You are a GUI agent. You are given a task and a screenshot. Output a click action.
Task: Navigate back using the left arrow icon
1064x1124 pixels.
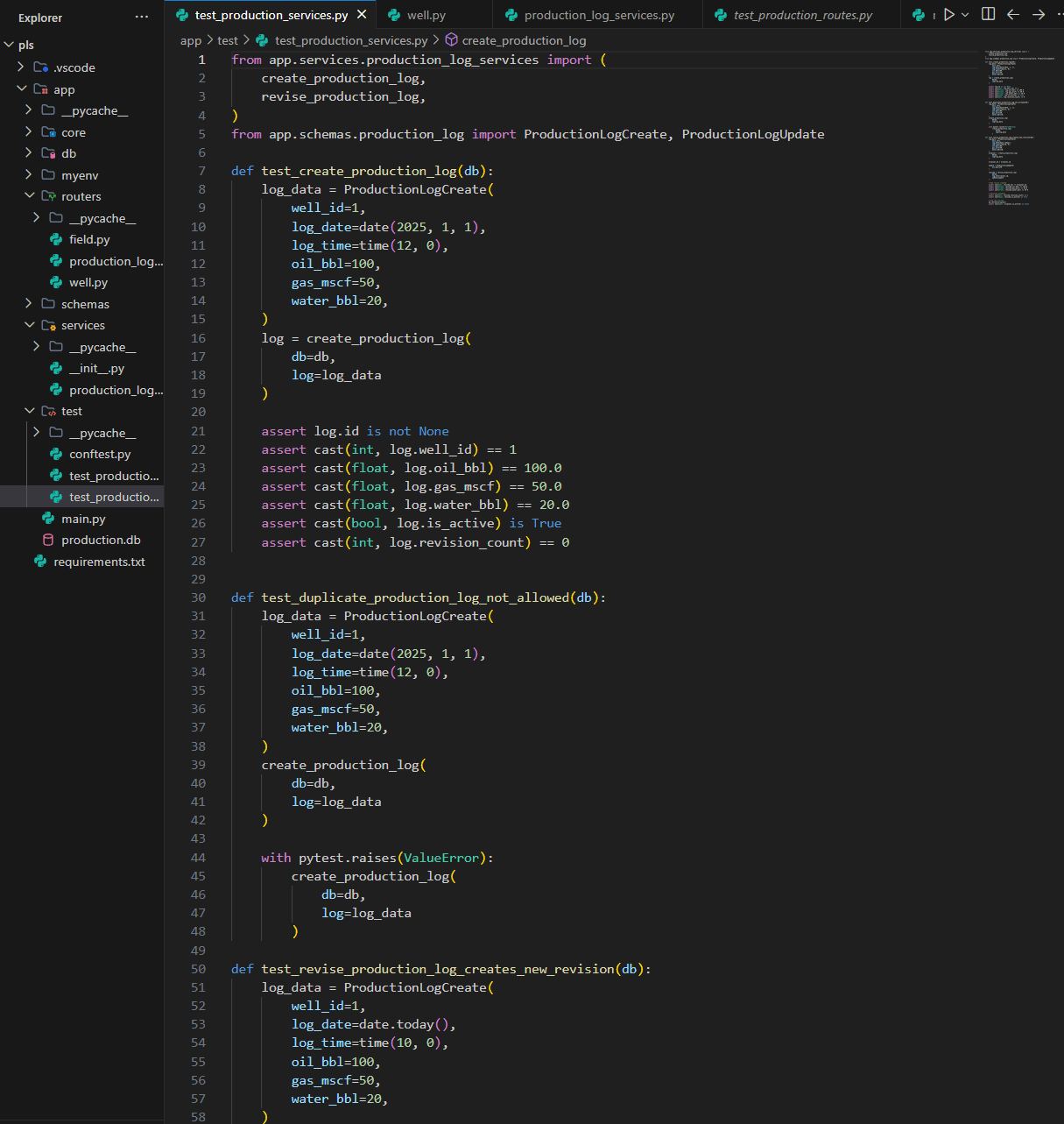[1012, 14]
